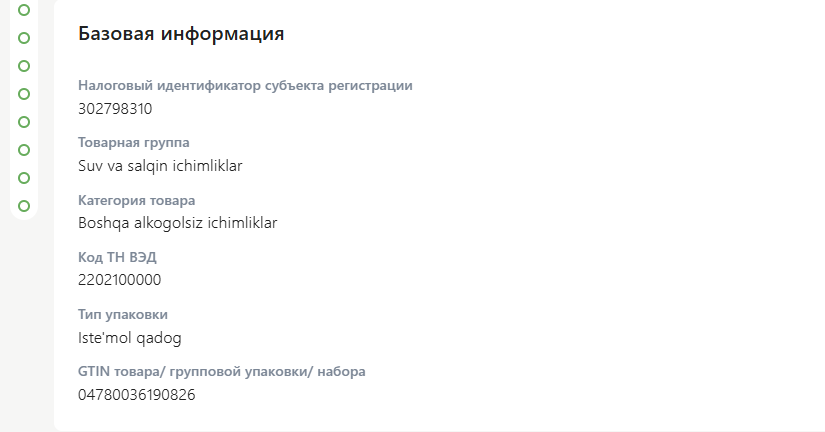Select the fifth green circle marker
This screenshot has width=825, height=432.
(x=24, y=122)
